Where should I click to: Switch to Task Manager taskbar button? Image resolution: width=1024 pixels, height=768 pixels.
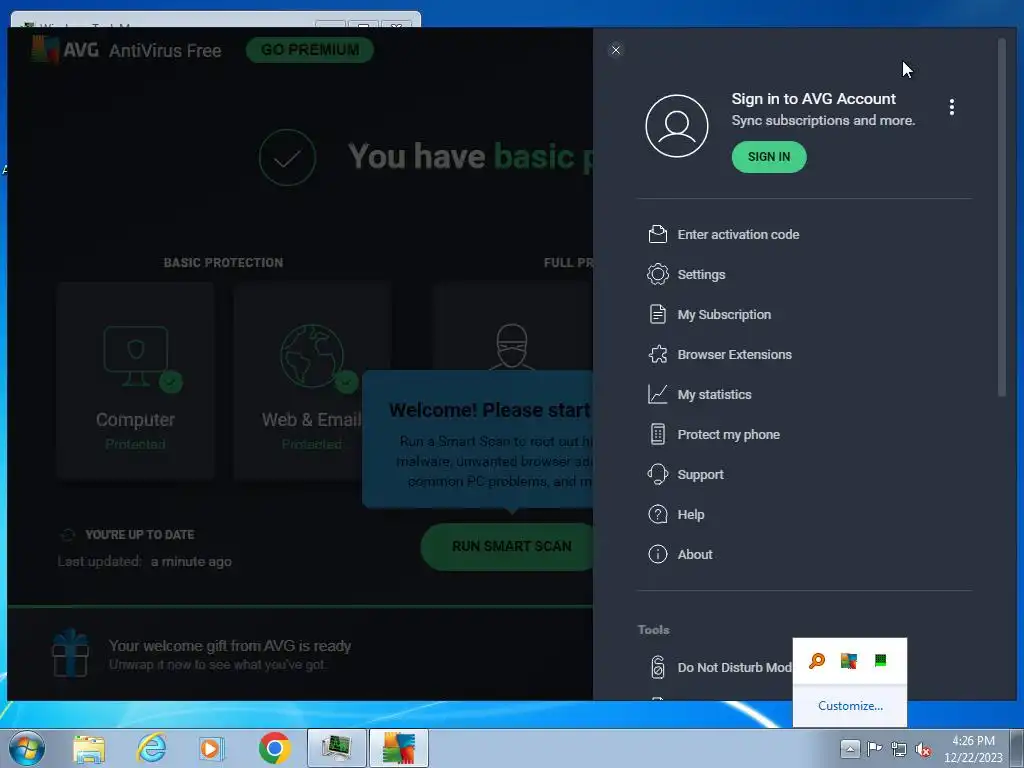tap(336, 748)
